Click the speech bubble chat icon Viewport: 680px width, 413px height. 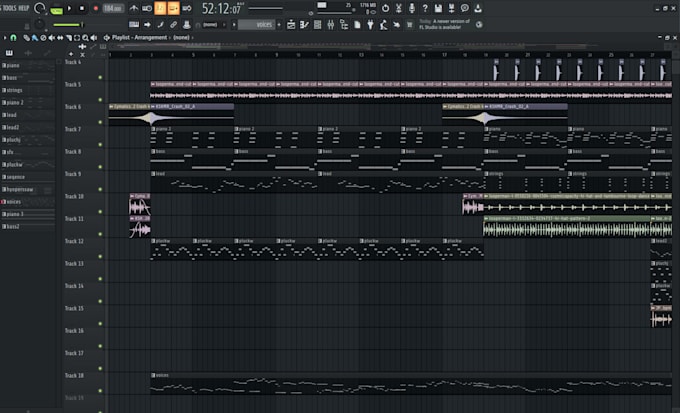464,8
